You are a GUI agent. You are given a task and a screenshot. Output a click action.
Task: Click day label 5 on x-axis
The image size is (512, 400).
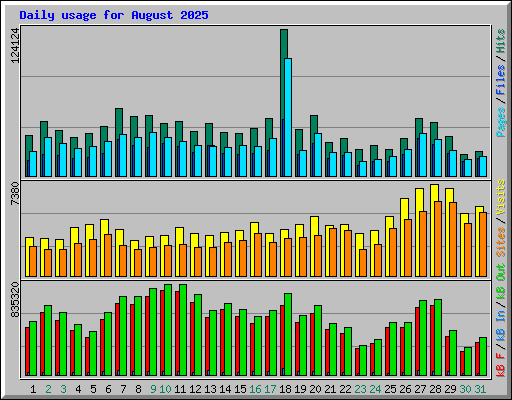coord(93,389)
